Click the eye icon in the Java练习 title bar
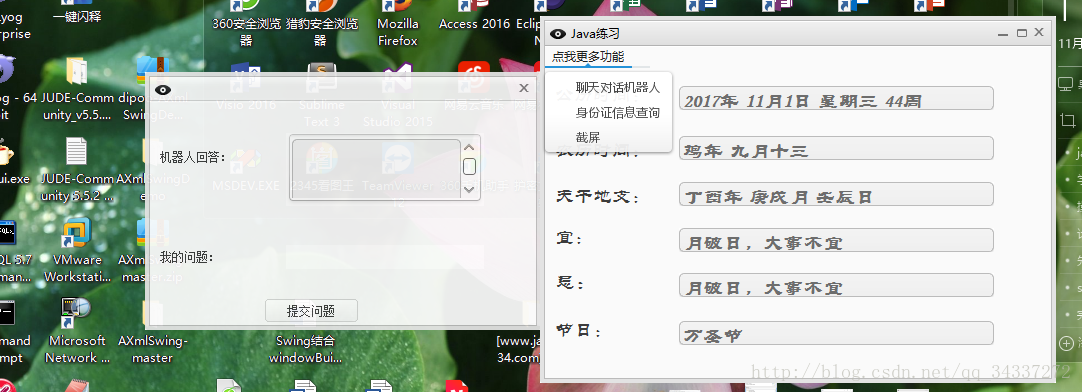This screenshot has height=392, width=1082. 558,34
